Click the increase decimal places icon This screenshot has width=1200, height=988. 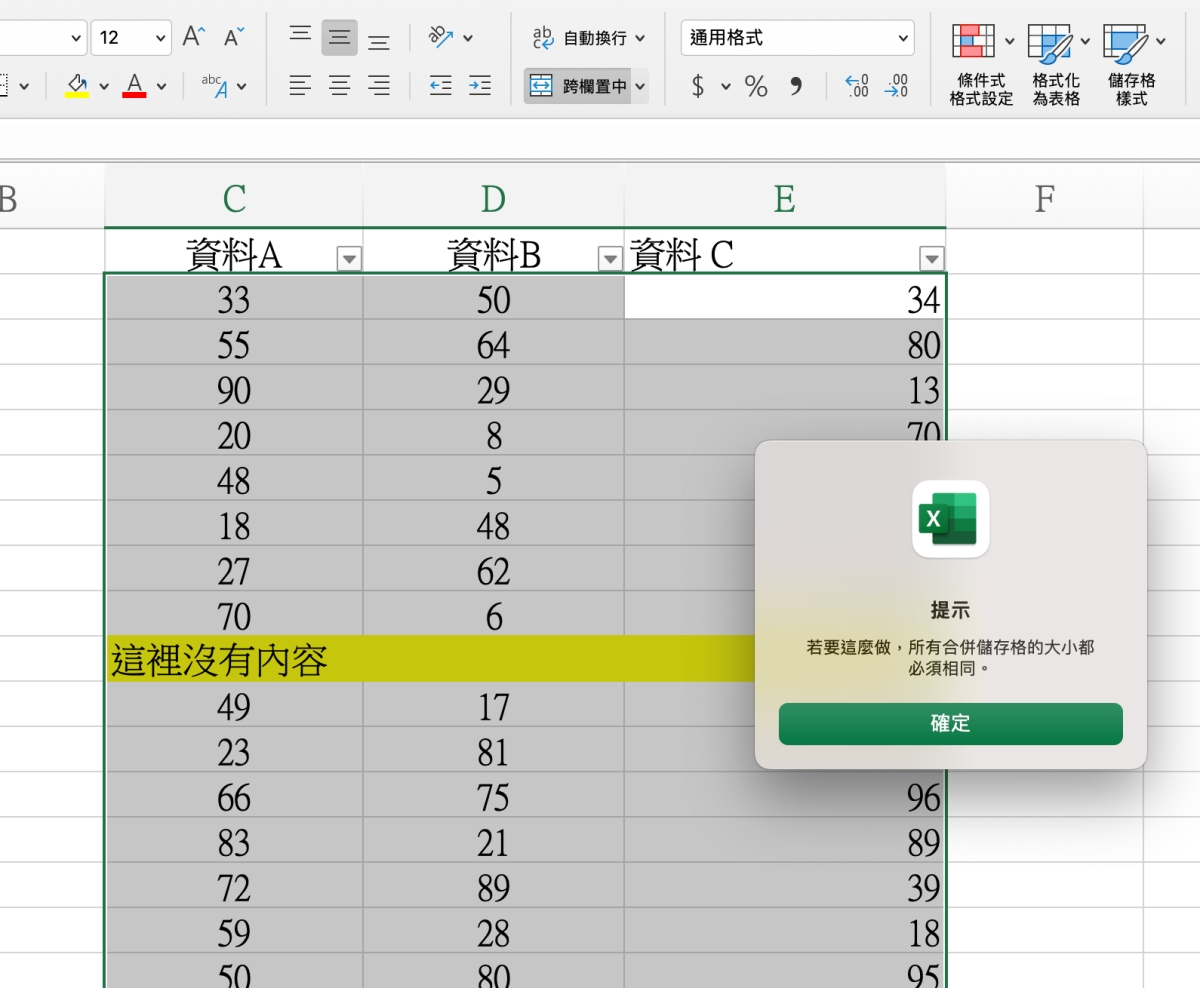point(857,86)
